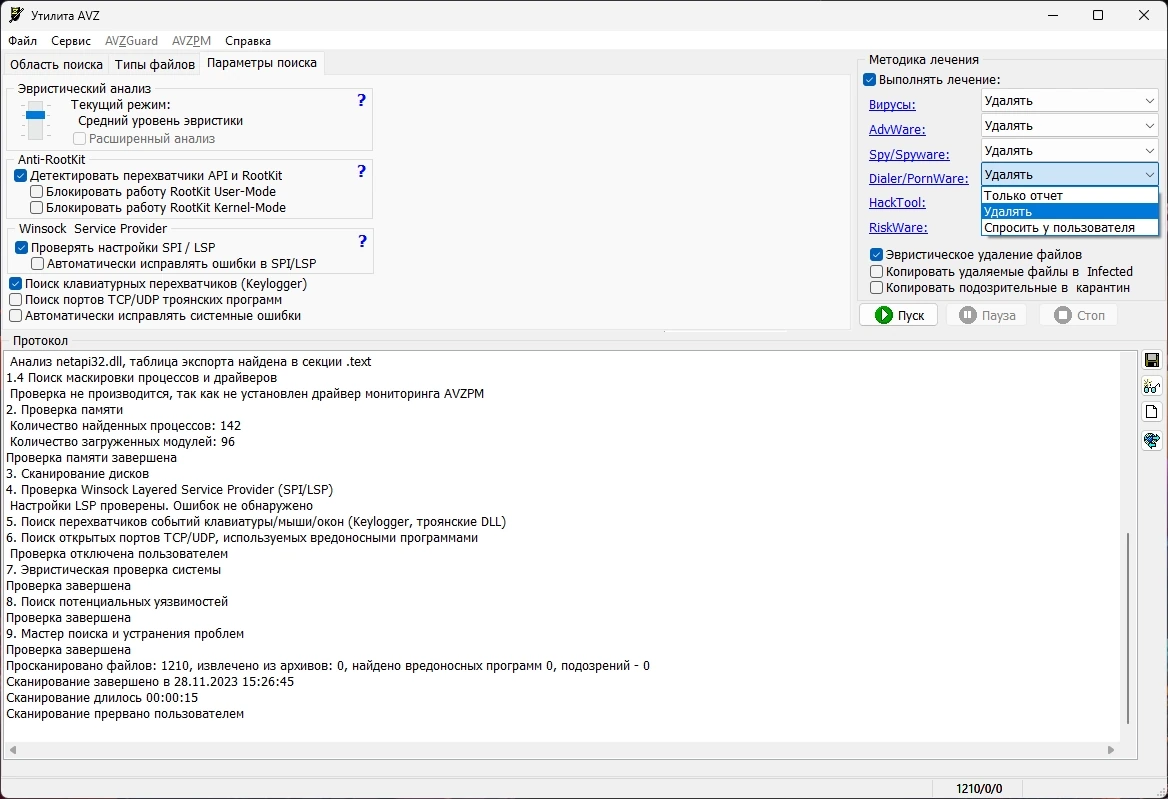Switch to the 'Типы файлов' tab

155,65
